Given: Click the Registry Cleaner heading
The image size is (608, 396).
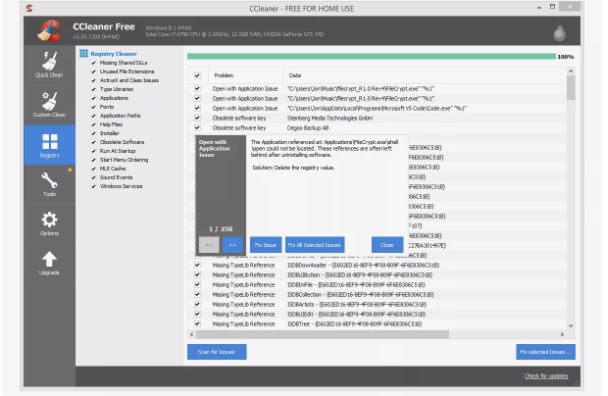Looking at the screenshot, I should pyautogui.click(x=114, y=54).
